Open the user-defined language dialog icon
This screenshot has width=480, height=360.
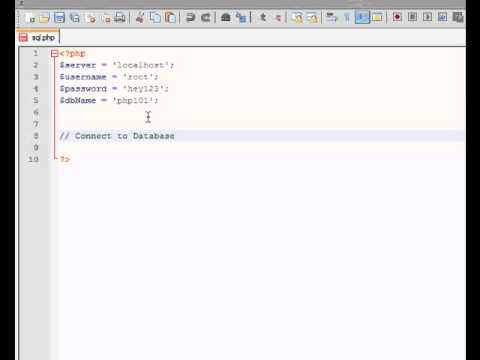[x=377, y=18]
